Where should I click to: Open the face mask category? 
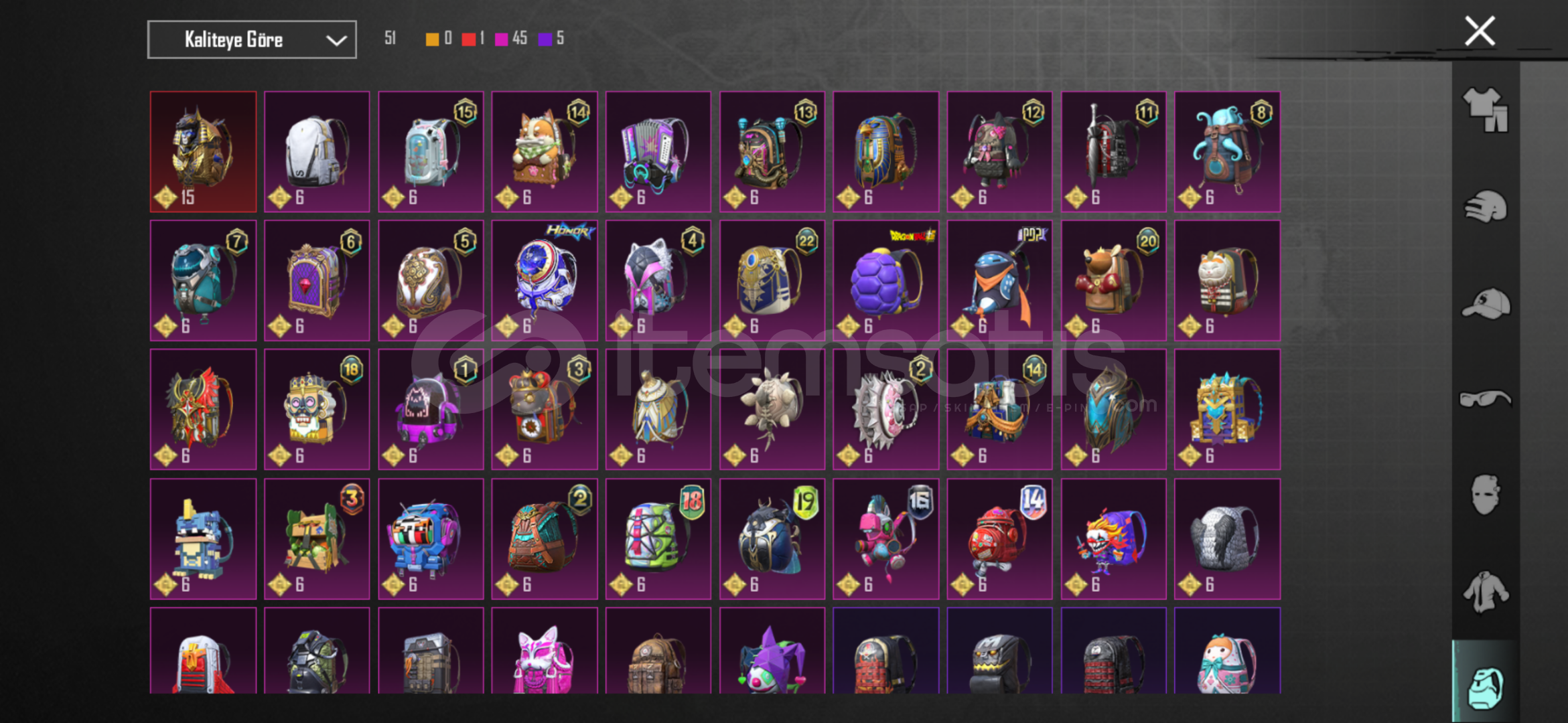[1485, 495]
